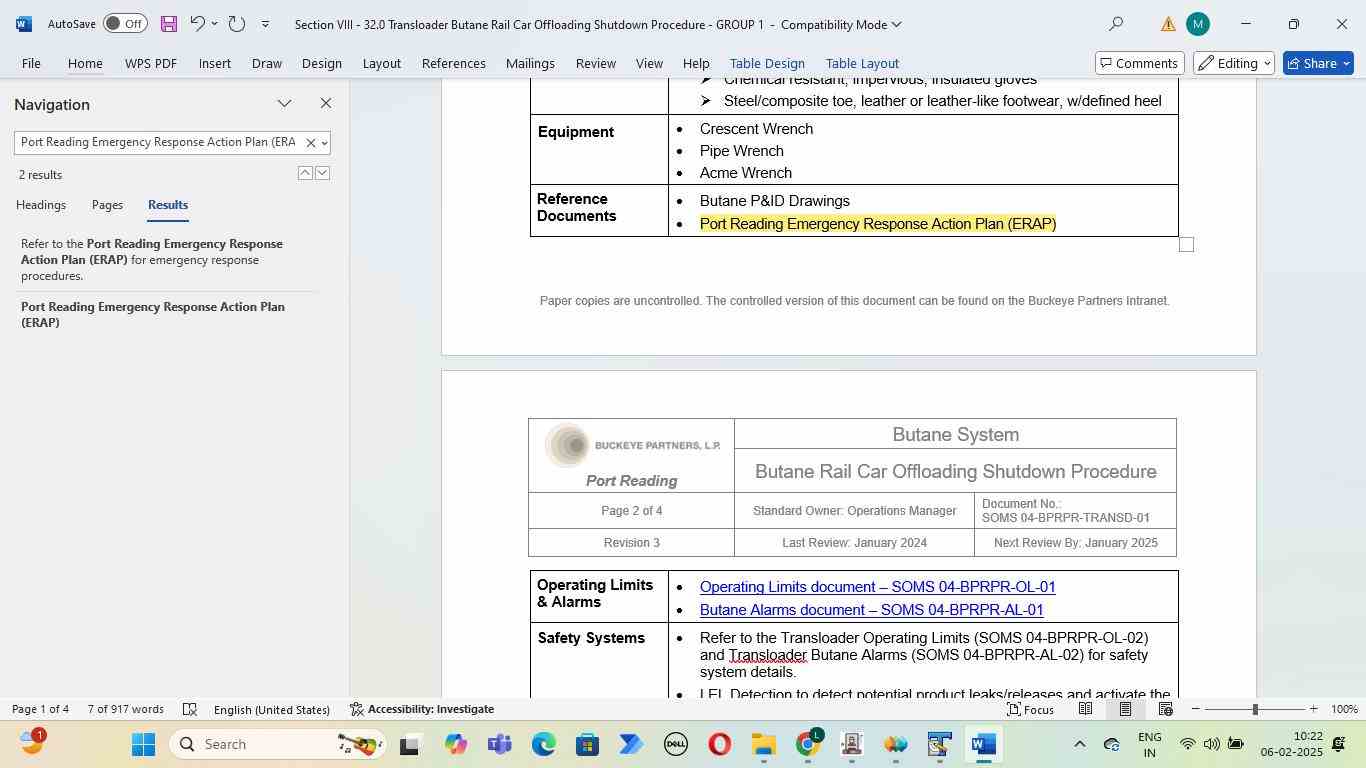Click the word count in status bar
The image size is (1366, 768).
(x=125, y=709)
